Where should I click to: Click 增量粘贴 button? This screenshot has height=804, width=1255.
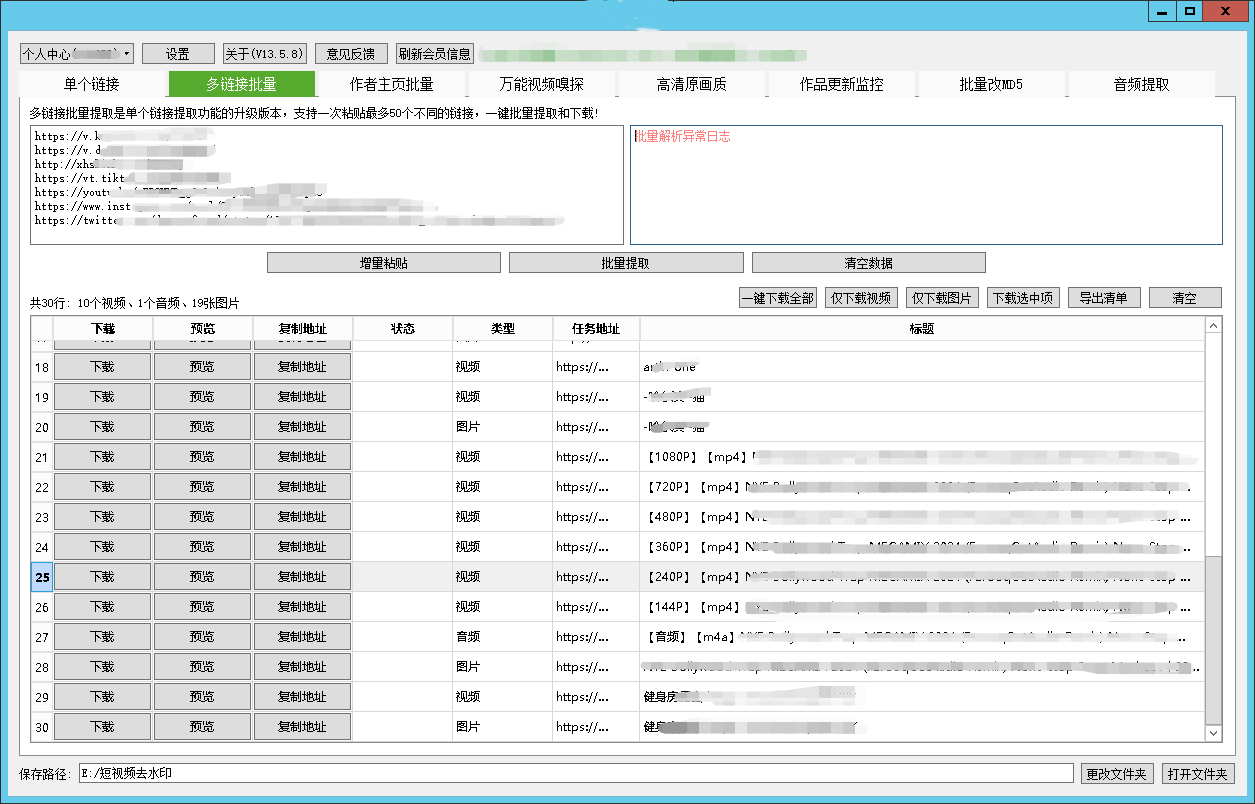click(x=383, y=263)
